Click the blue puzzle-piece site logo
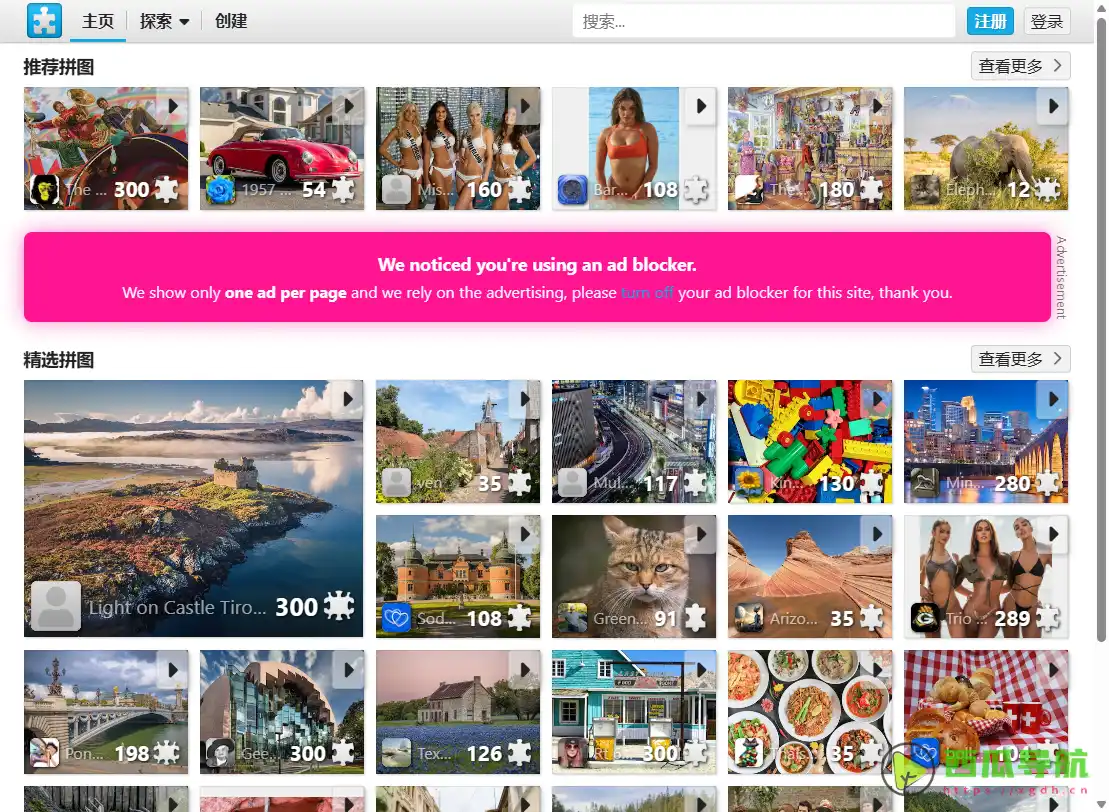Screen dimensions: 1109x812 pos(45,21)
